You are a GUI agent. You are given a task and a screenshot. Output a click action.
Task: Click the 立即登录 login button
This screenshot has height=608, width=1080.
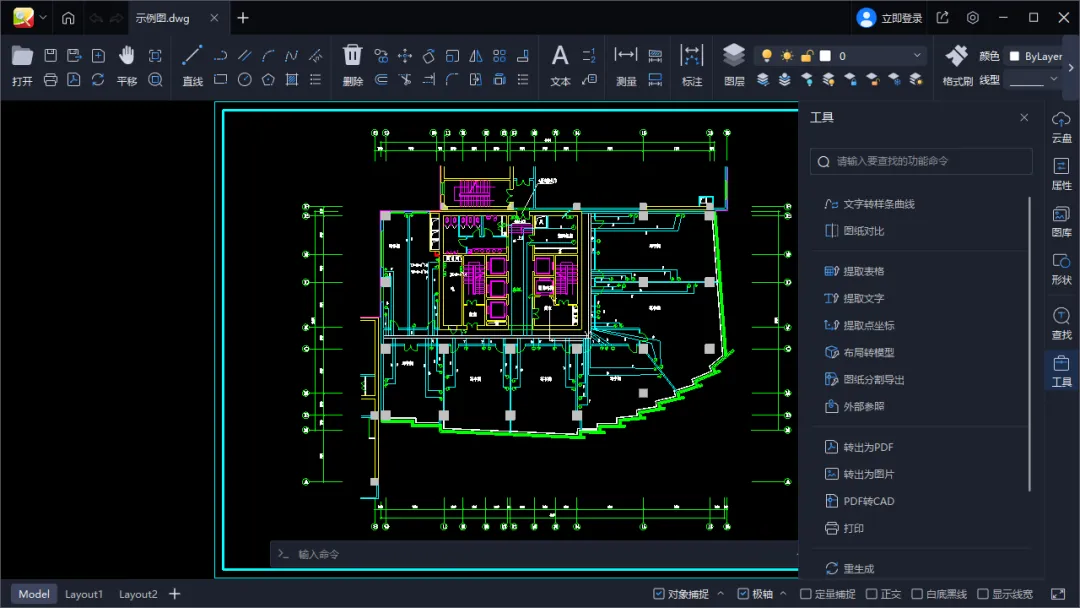889,18
